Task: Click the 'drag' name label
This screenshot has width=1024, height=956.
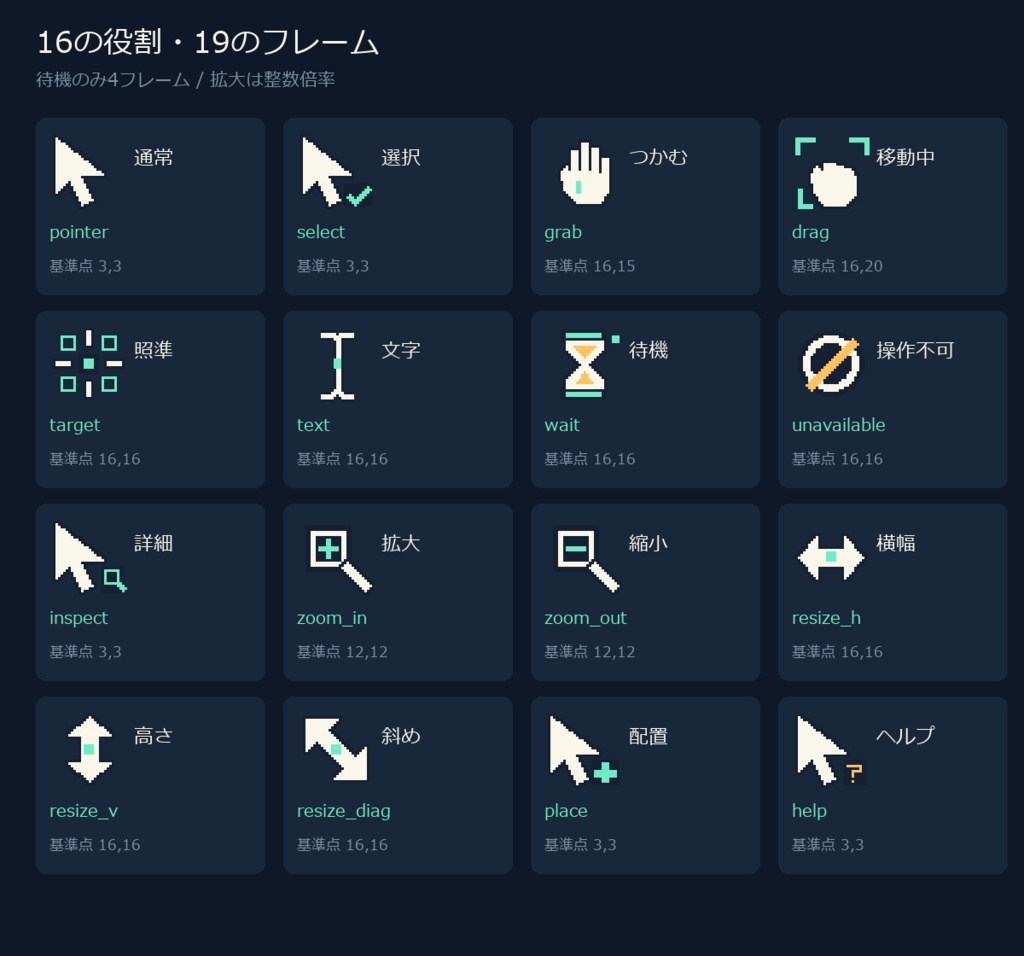Action: (810, 233)
